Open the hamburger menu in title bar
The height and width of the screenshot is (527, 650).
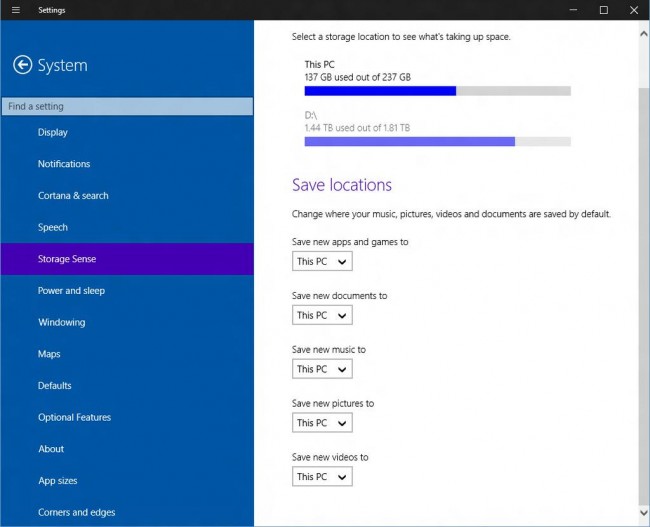tap(15, 10)
